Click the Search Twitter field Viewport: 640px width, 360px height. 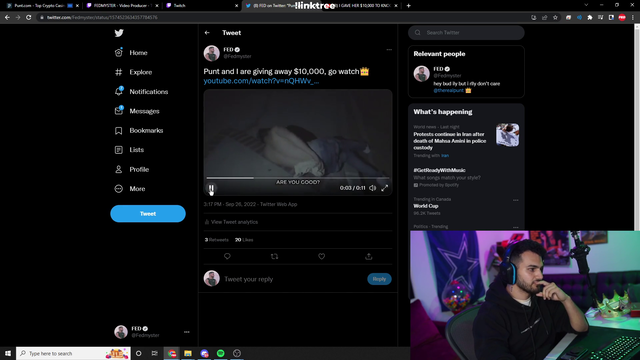(466, 33)
